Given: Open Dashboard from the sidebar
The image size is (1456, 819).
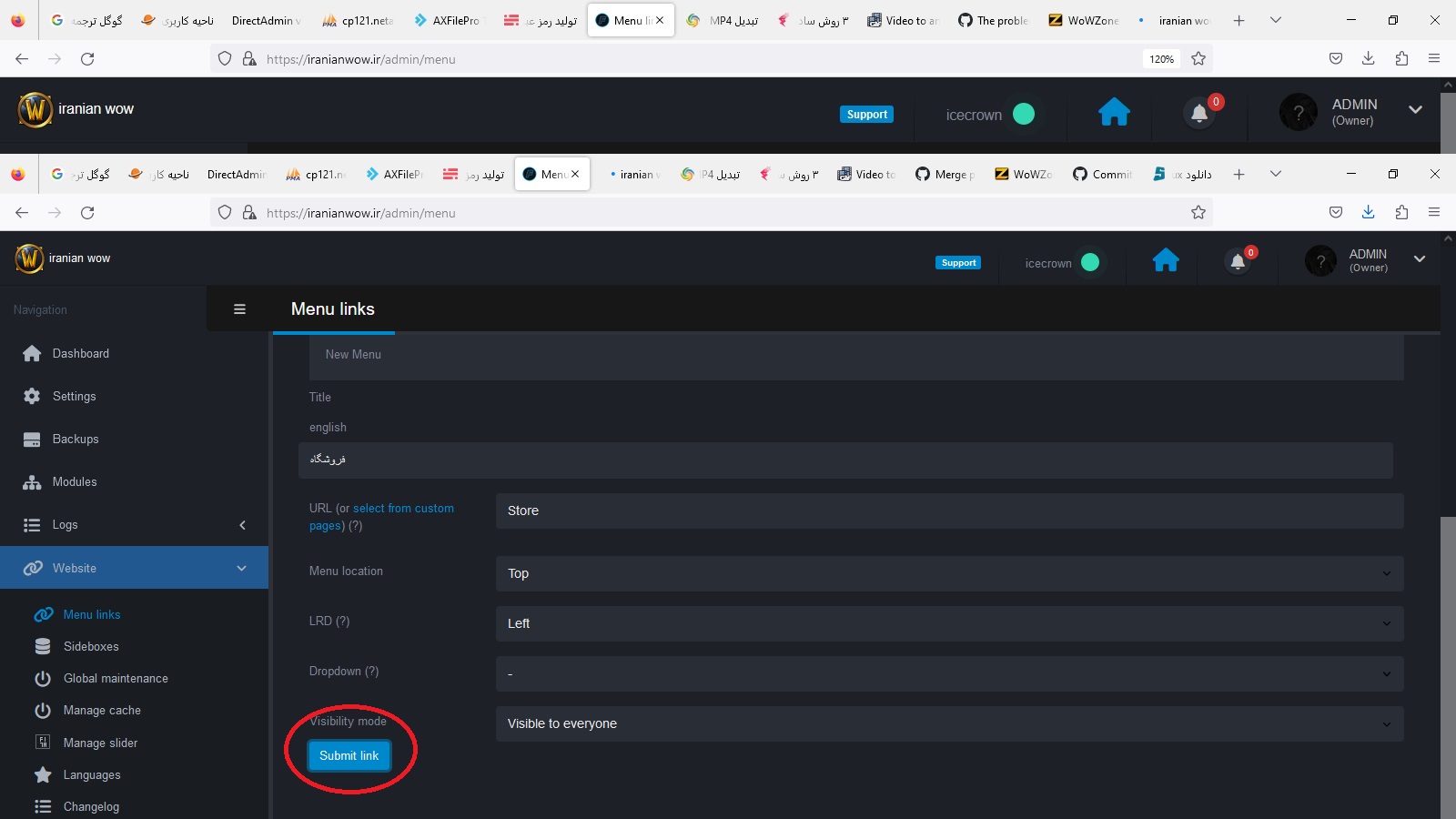Looking at the screenshot, I should pos(80,353).
